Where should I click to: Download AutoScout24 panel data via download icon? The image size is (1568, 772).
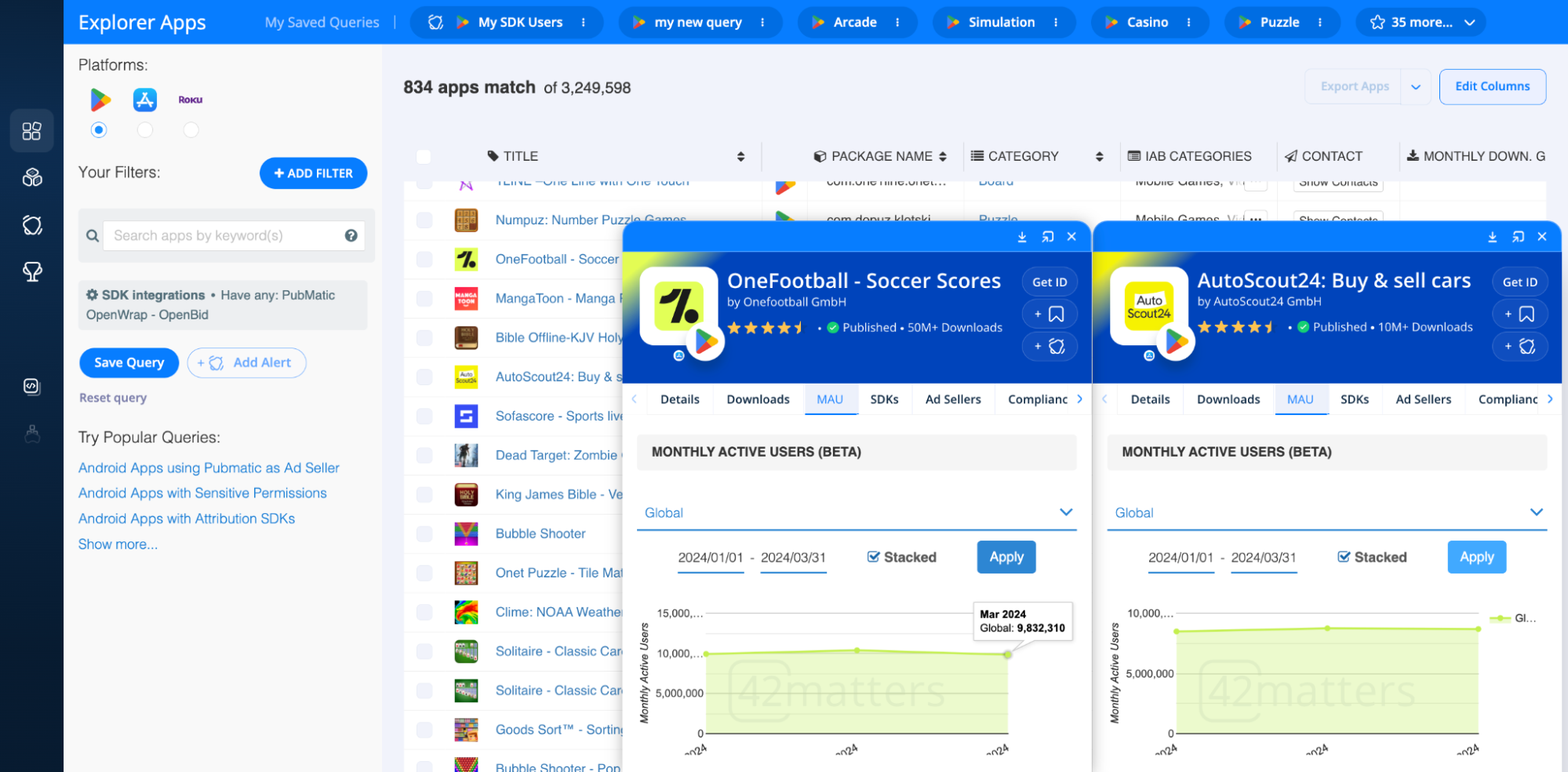(1493, 237)
